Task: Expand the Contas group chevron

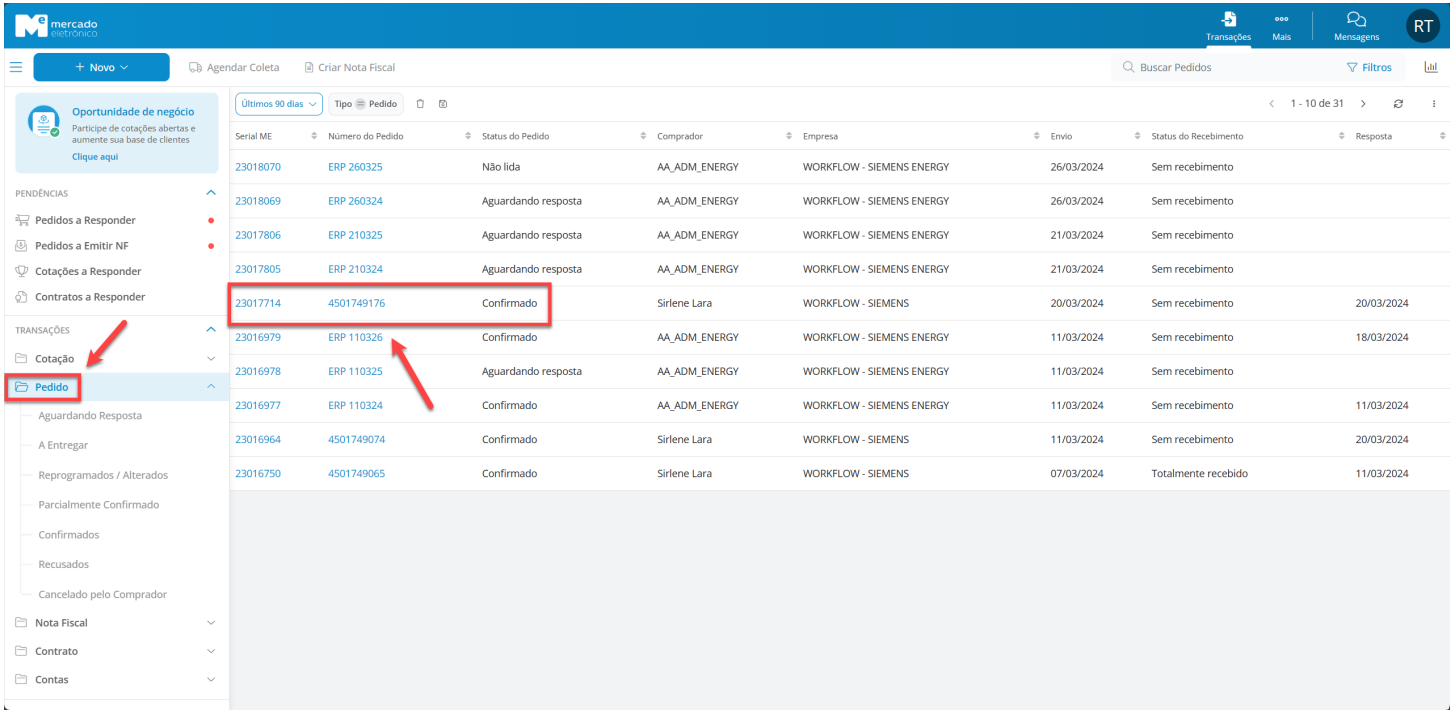Action: click(210, 680)
